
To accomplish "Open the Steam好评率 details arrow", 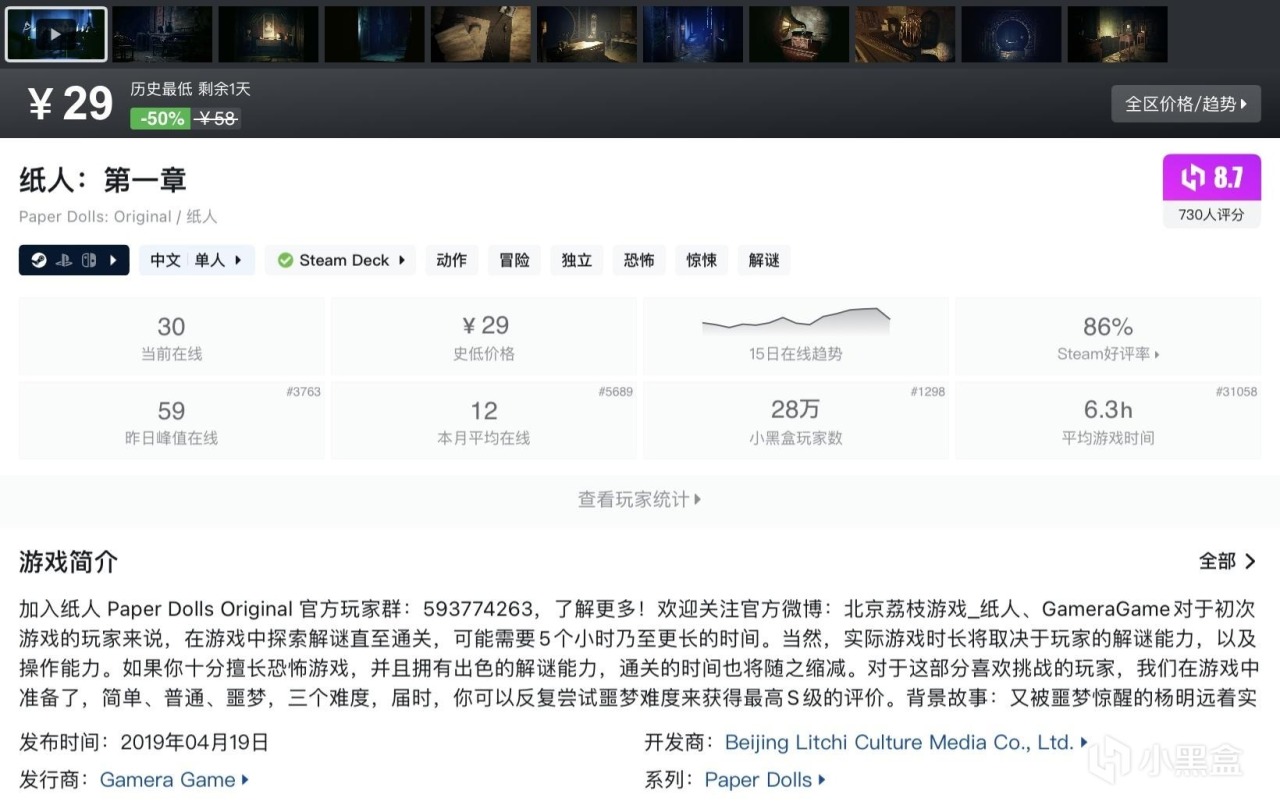I will pyautogui.click(x=1157, y=354).
